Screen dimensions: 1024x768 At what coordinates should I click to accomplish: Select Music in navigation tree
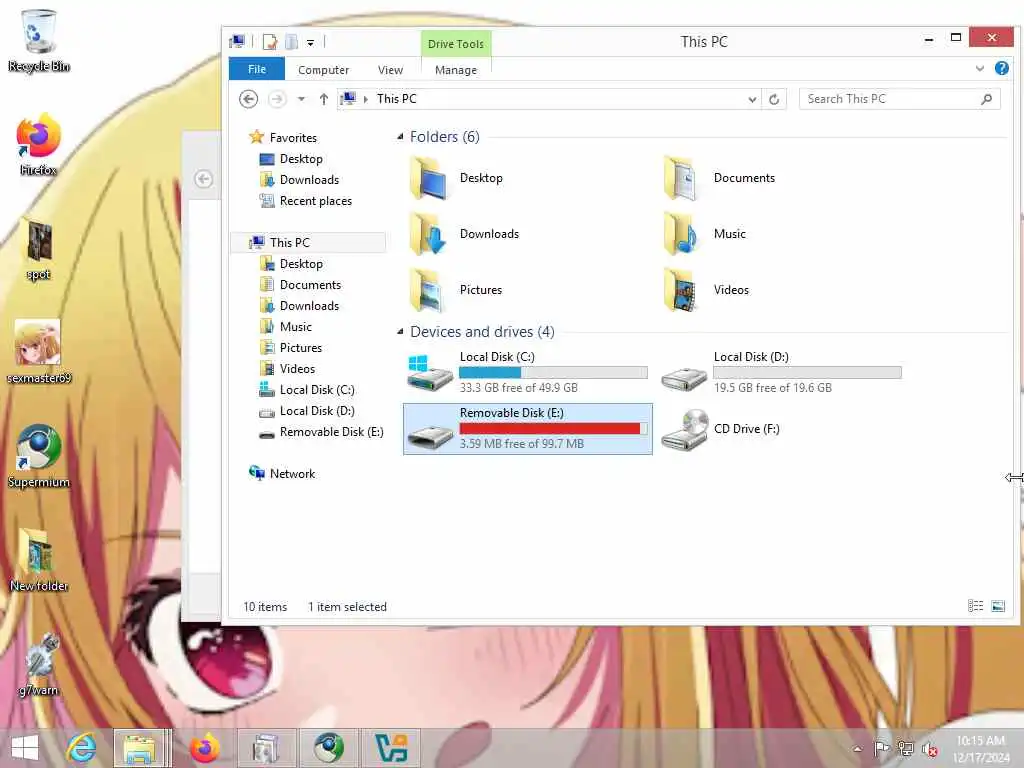click(296, 327)
